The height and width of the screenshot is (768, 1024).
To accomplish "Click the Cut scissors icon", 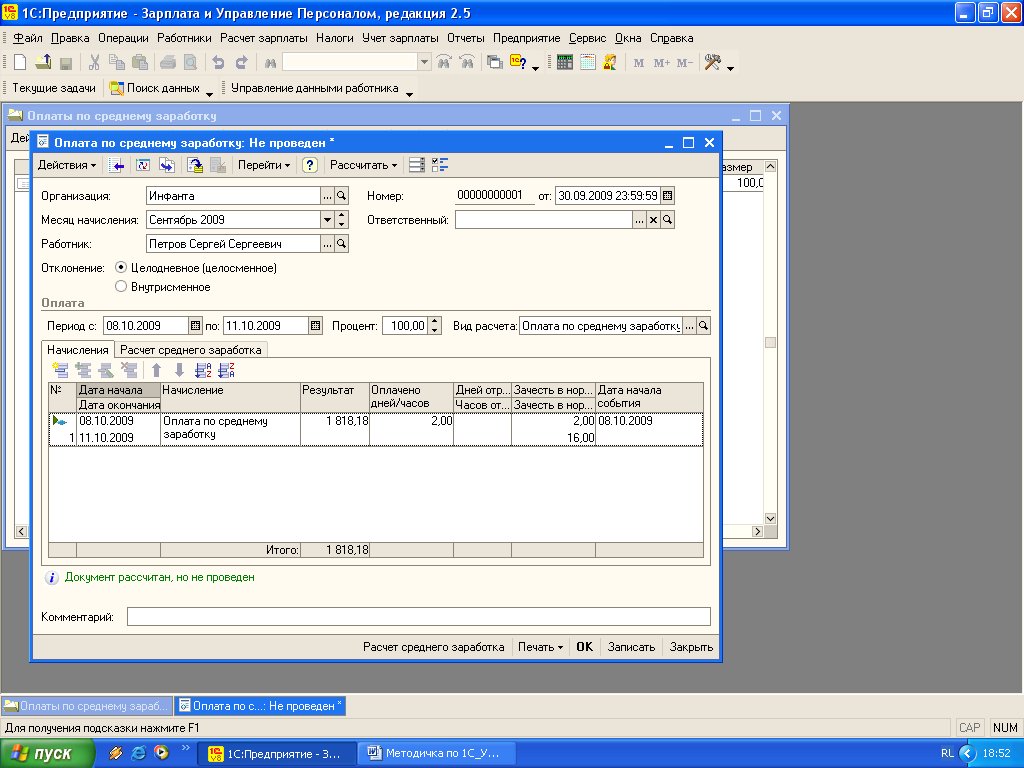I will 94,62.
